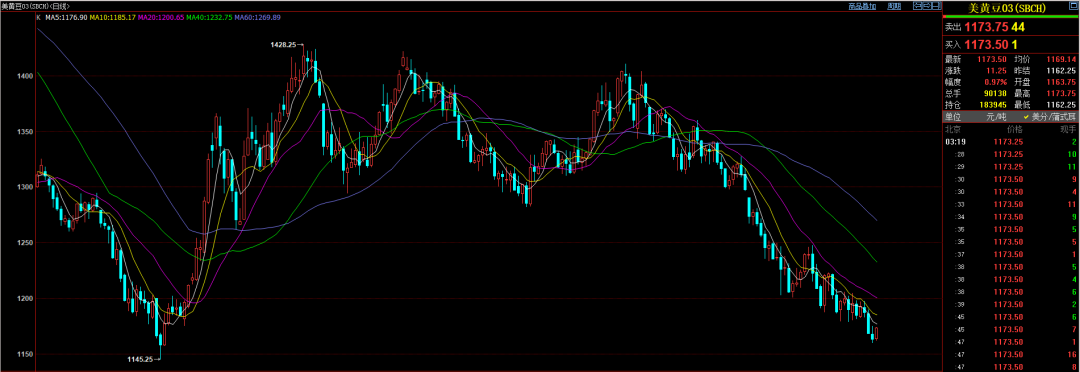
Task: Click the first chart layout icon beside 周期
Action: 917,6
